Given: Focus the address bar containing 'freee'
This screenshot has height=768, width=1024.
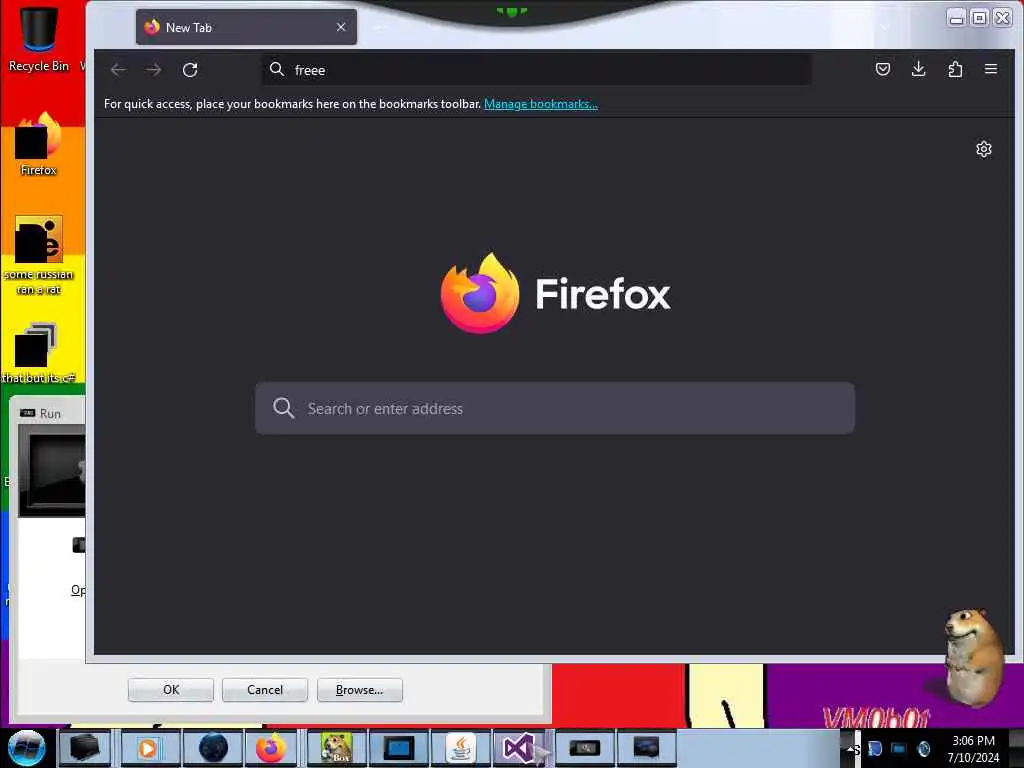Looking at the screenshot, I should click(x=537, y=69).
